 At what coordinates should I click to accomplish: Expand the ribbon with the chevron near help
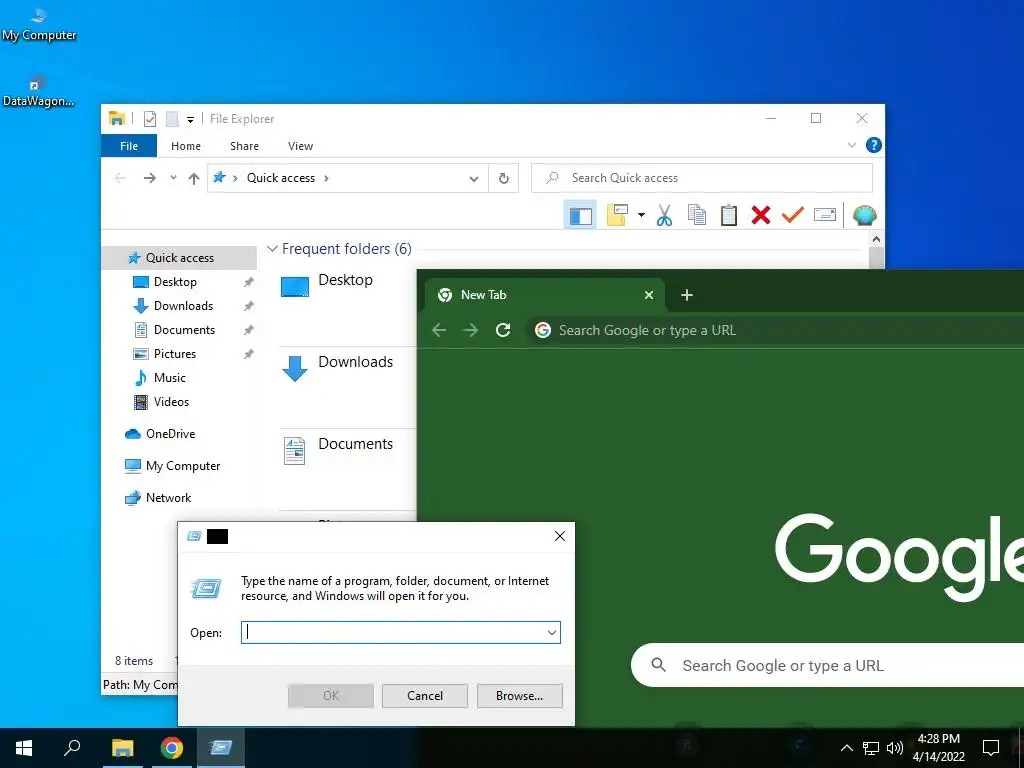[x=852, y=145]
